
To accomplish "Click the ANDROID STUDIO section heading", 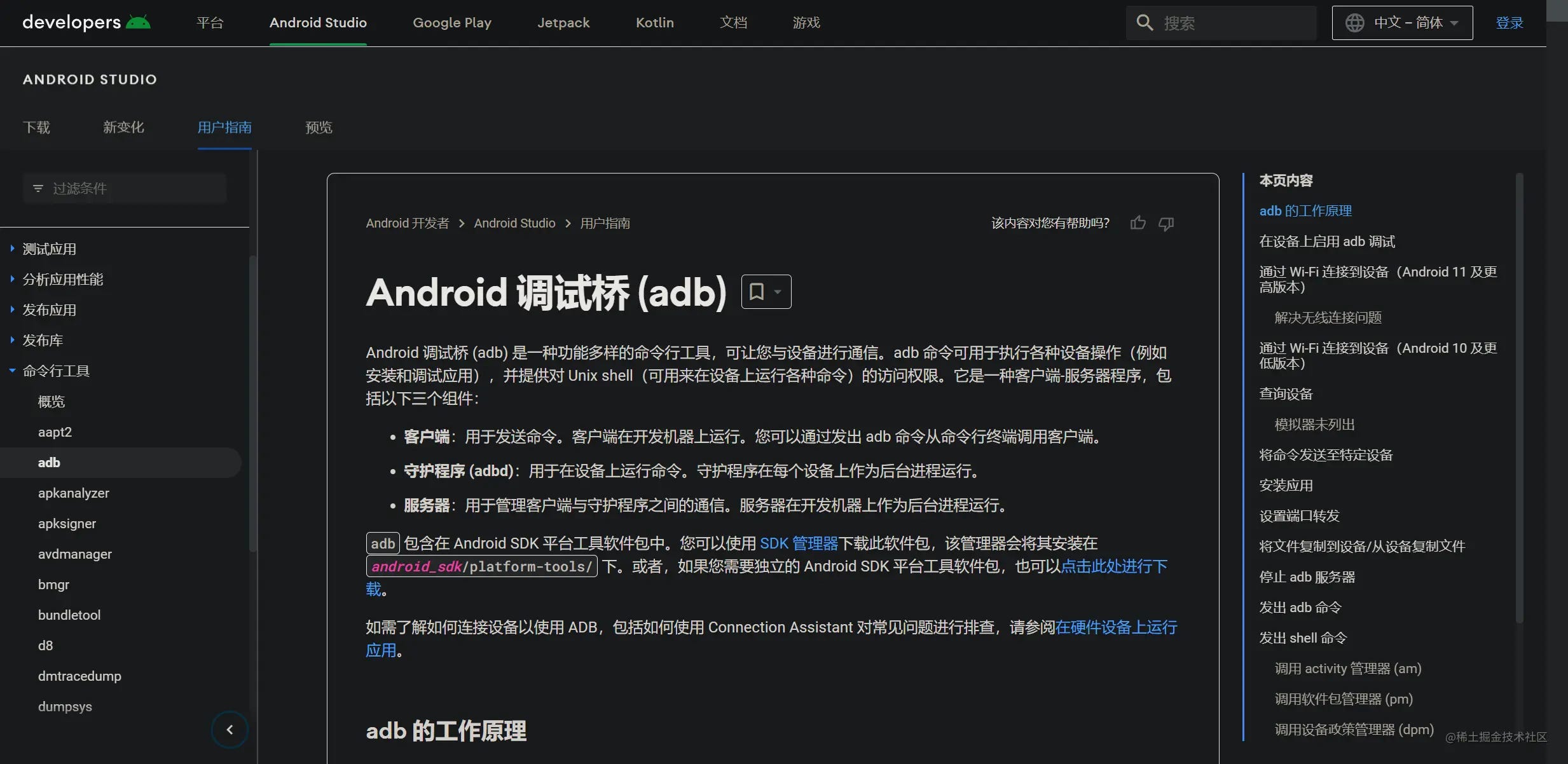I will tap(90, 79).
